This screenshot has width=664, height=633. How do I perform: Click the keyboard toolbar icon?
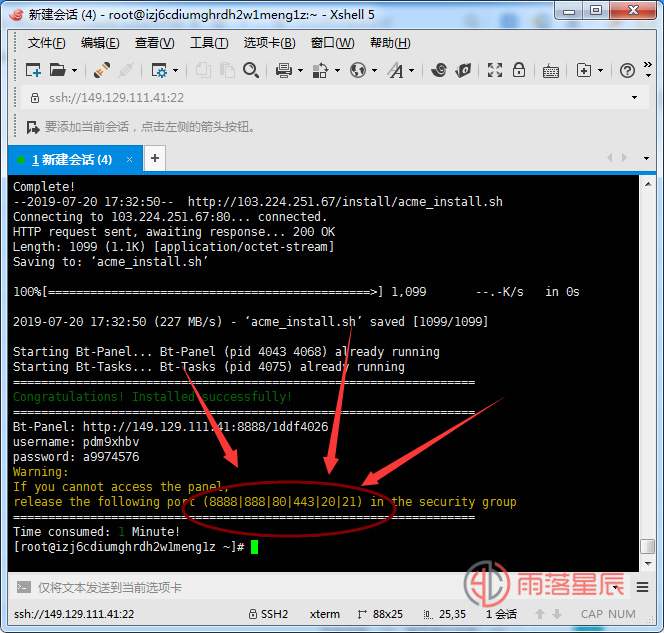(x=551, y=71)
